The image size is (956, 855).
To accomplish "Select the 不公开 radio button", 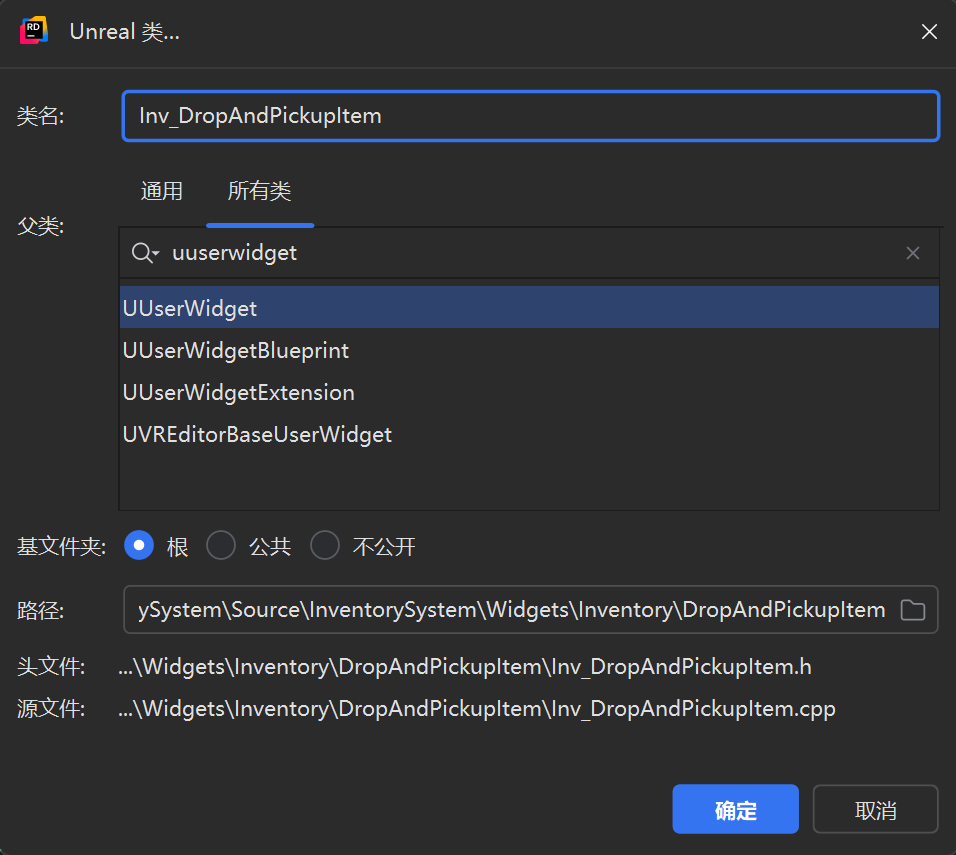I will 325,546.
